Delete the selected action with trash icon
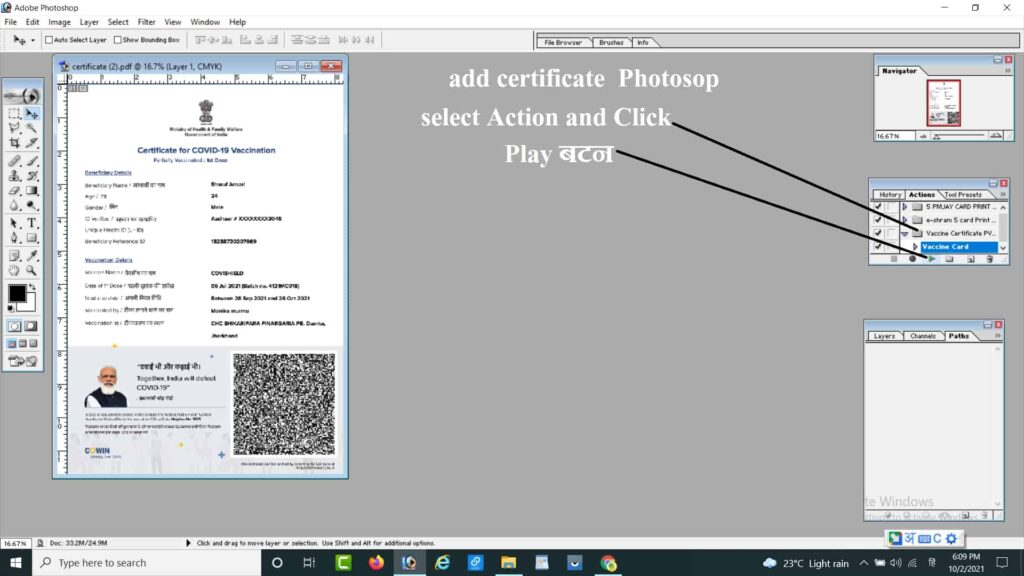 [989, 259]
